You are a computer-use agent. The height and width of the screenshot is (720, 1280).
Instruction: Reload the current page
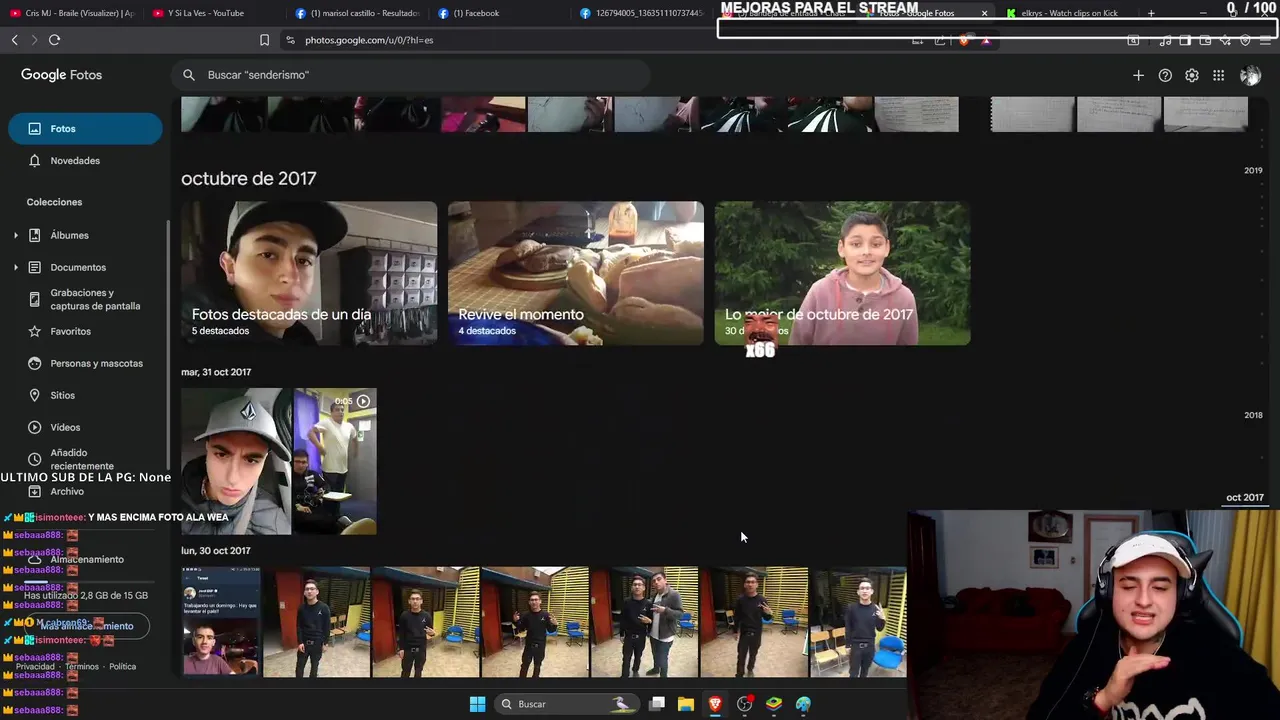(x=54, y=40)
